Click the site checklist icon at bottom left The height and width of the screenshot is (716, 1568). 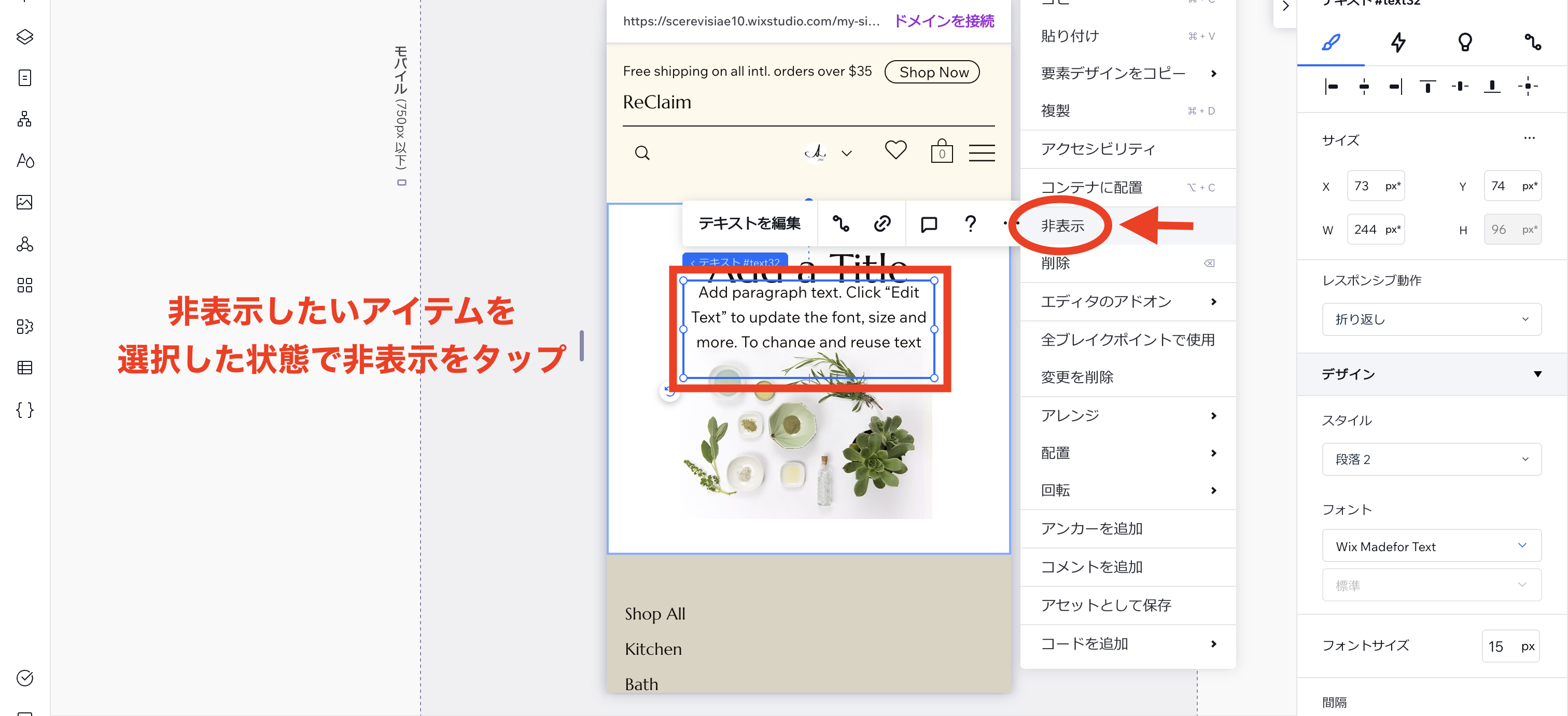point(24,678)
